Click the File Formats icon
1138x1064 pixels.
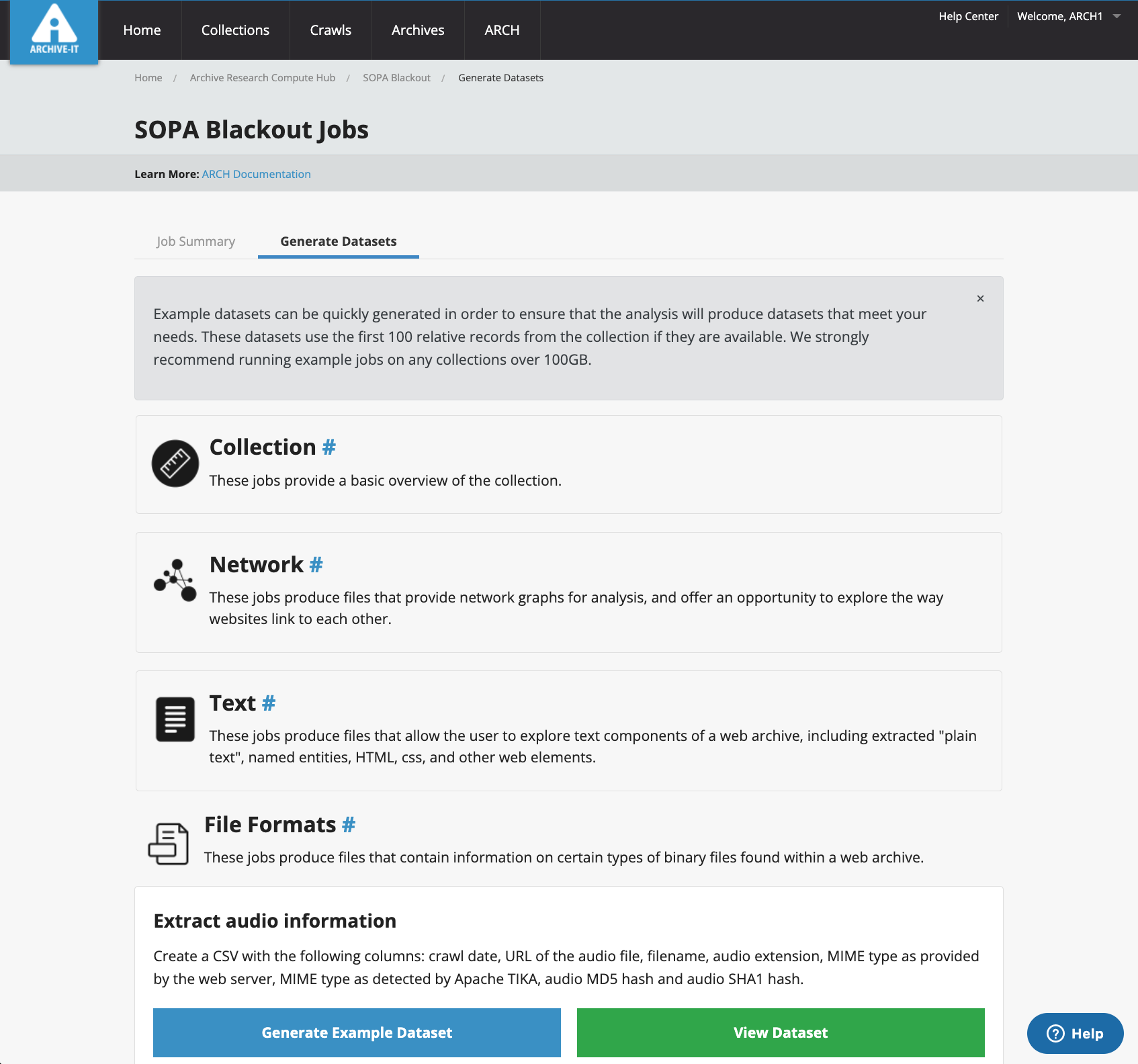(168, 843)
